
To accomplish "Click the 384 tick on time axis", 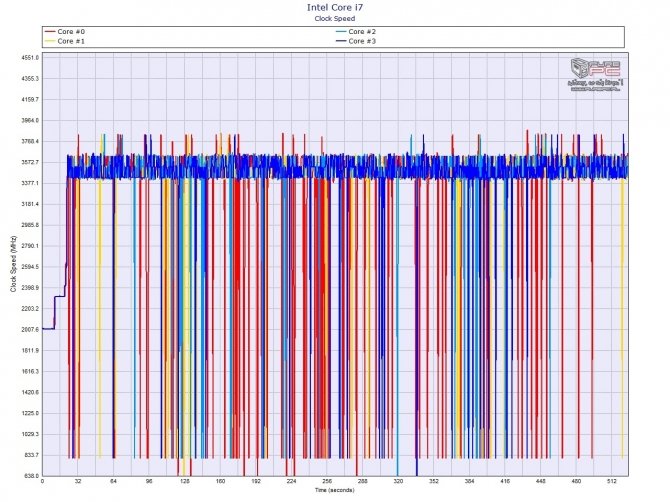I will (469, 481).
